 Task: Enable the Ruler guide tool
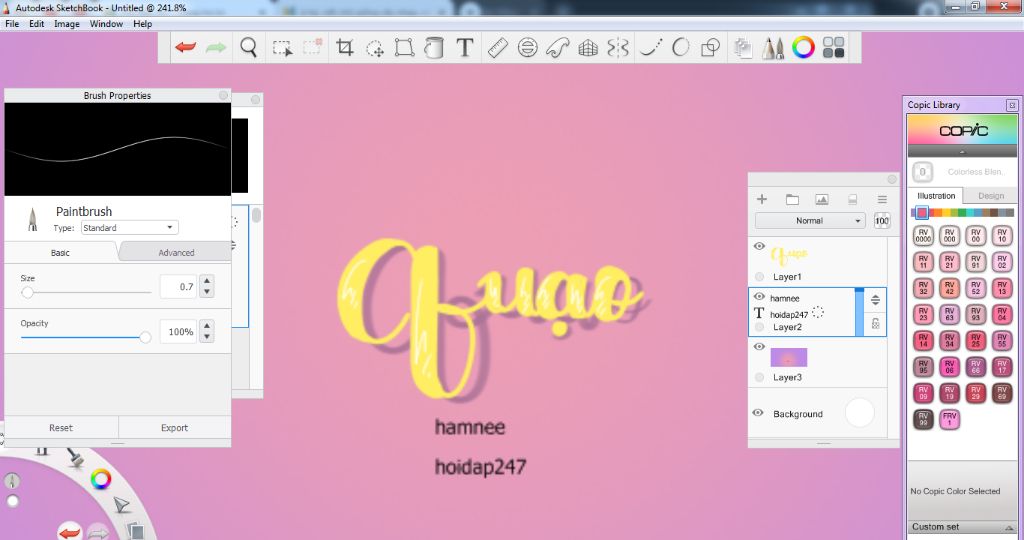click(x=498, y=48)
